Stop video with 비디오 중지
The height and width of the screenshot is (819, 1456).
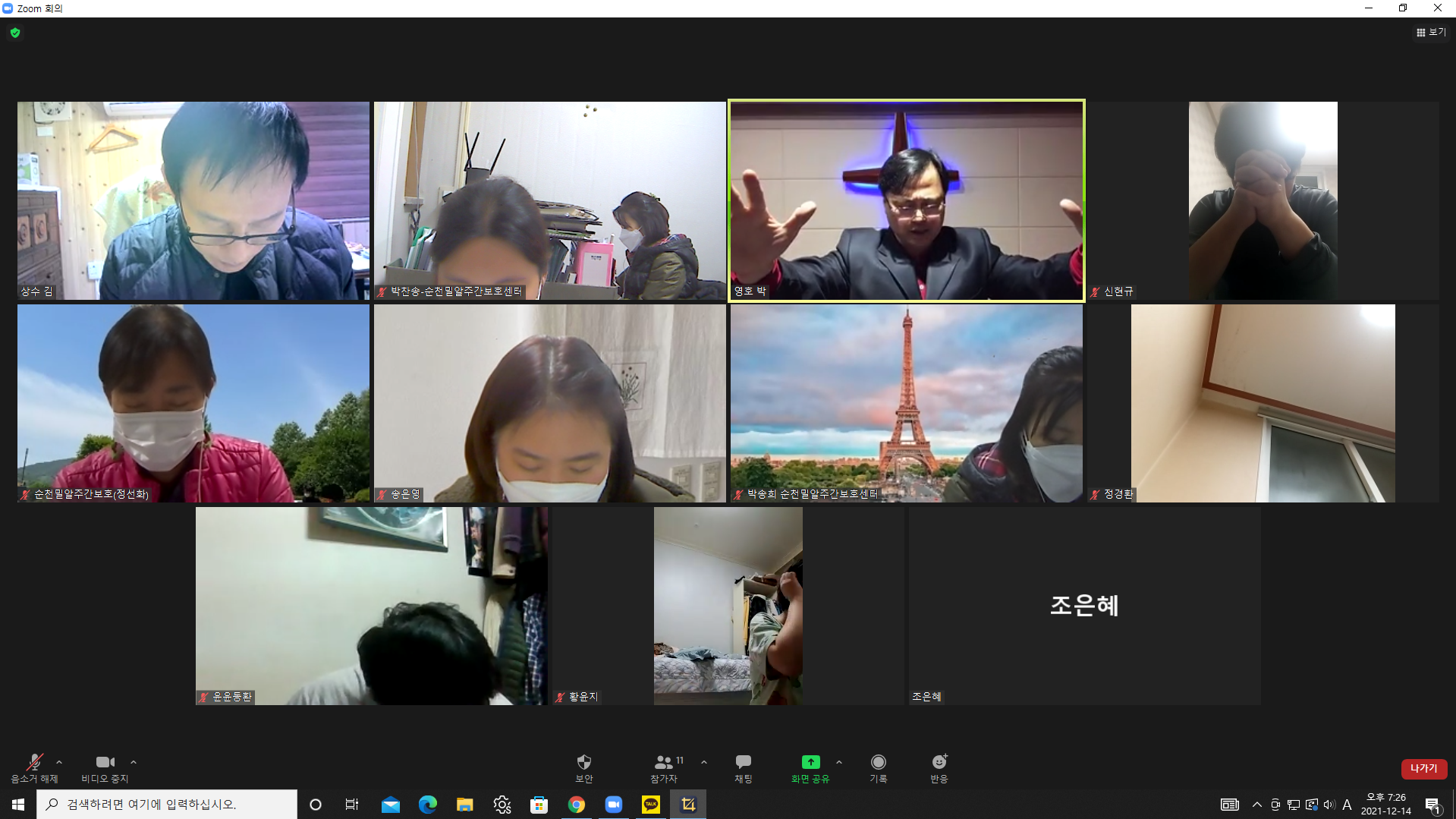[105, 768]
